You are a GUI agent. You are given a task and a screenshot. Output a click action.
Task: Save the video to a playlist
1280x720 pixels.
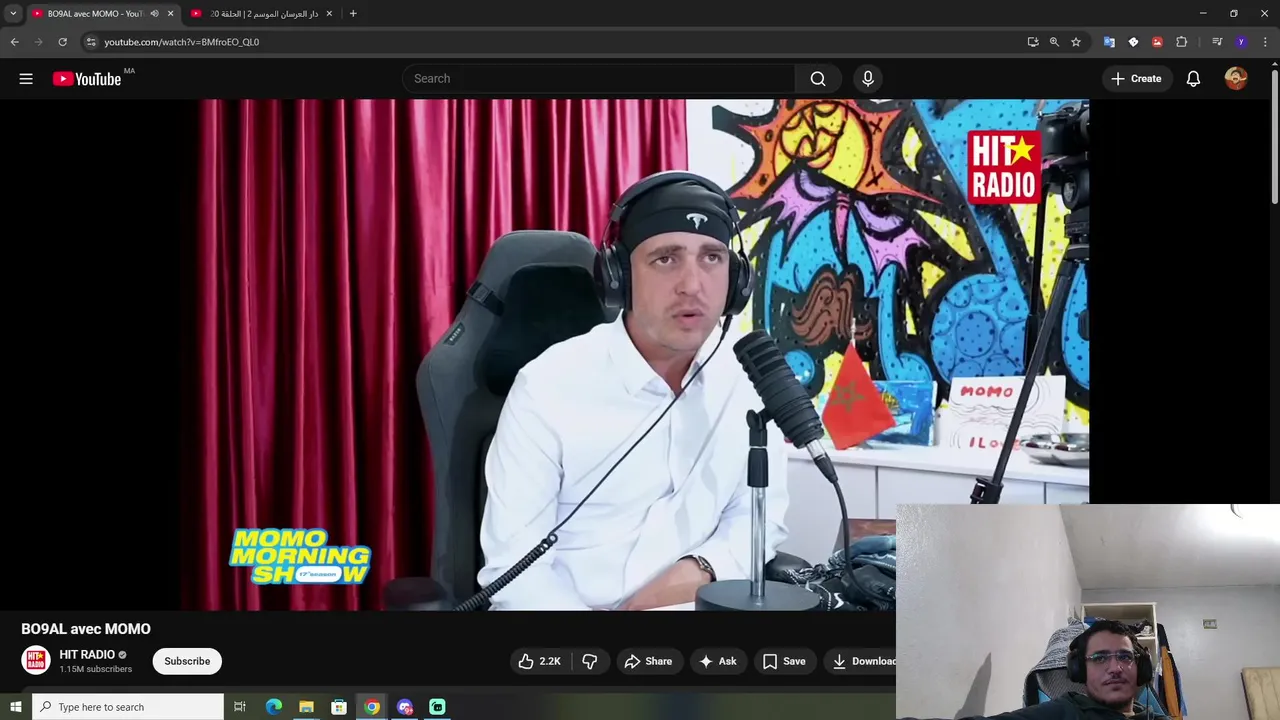click(784, 661)
